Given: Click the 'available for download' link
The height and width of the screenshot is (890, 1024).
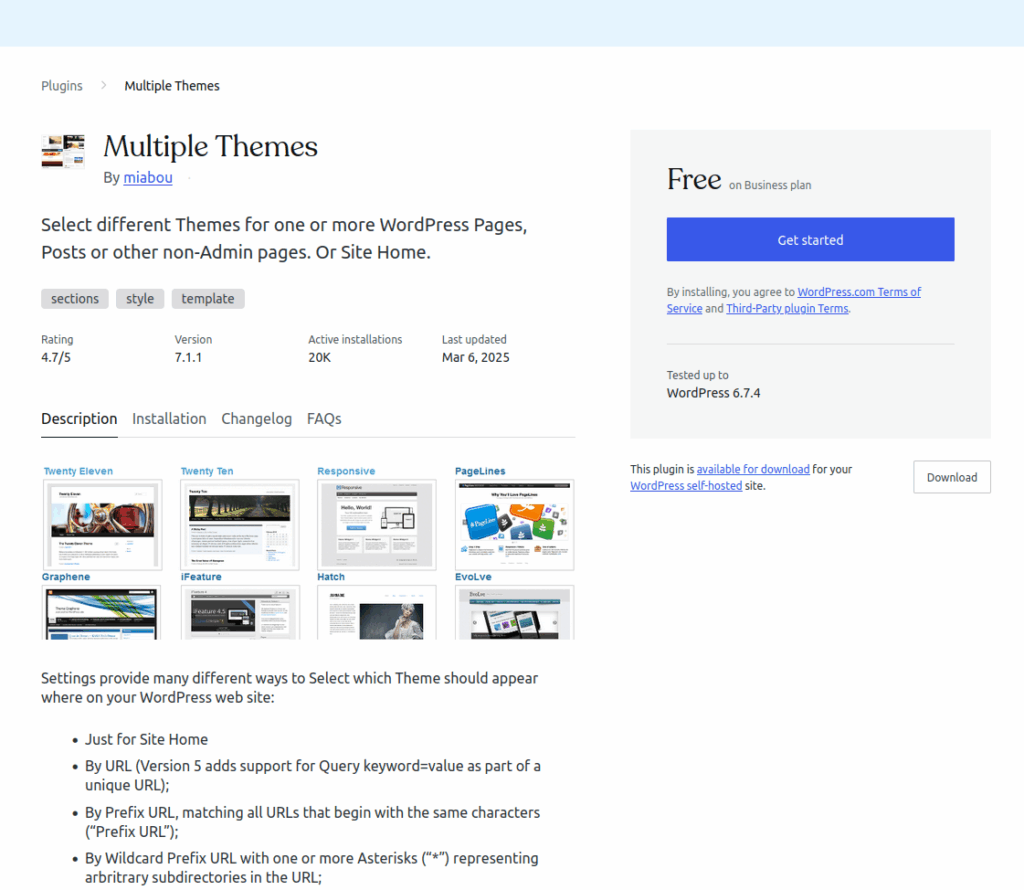Looking at the screenshot, I should 753,469.
